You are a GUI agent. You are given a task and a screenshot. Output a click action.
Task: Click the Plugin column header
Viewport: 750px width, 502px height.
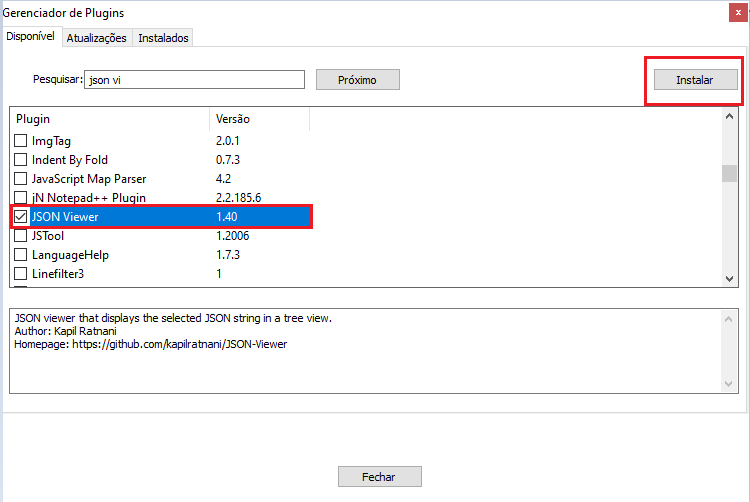tap(110, 119)
